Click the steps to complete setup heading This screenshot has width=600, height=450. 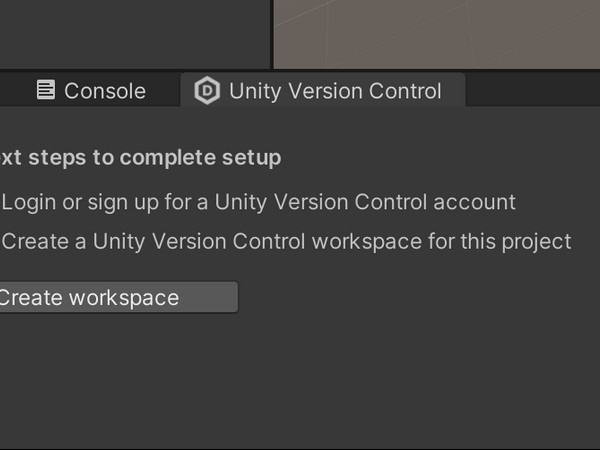click(x=140, y=157)
